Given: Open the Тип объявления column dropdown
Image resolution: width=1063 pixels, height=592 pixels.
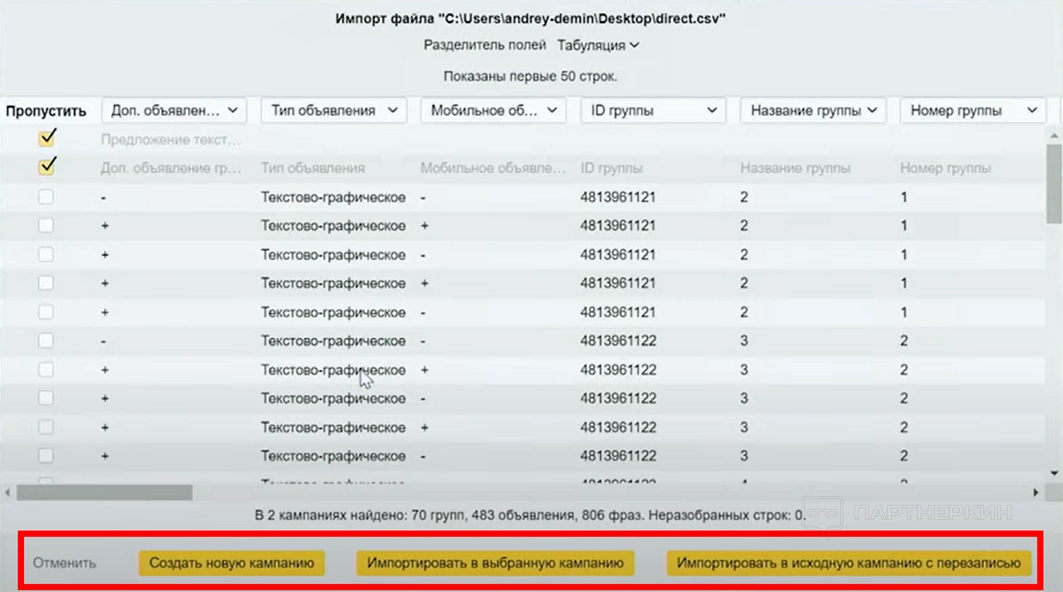Looking at the screenshot, I should 334,111.
